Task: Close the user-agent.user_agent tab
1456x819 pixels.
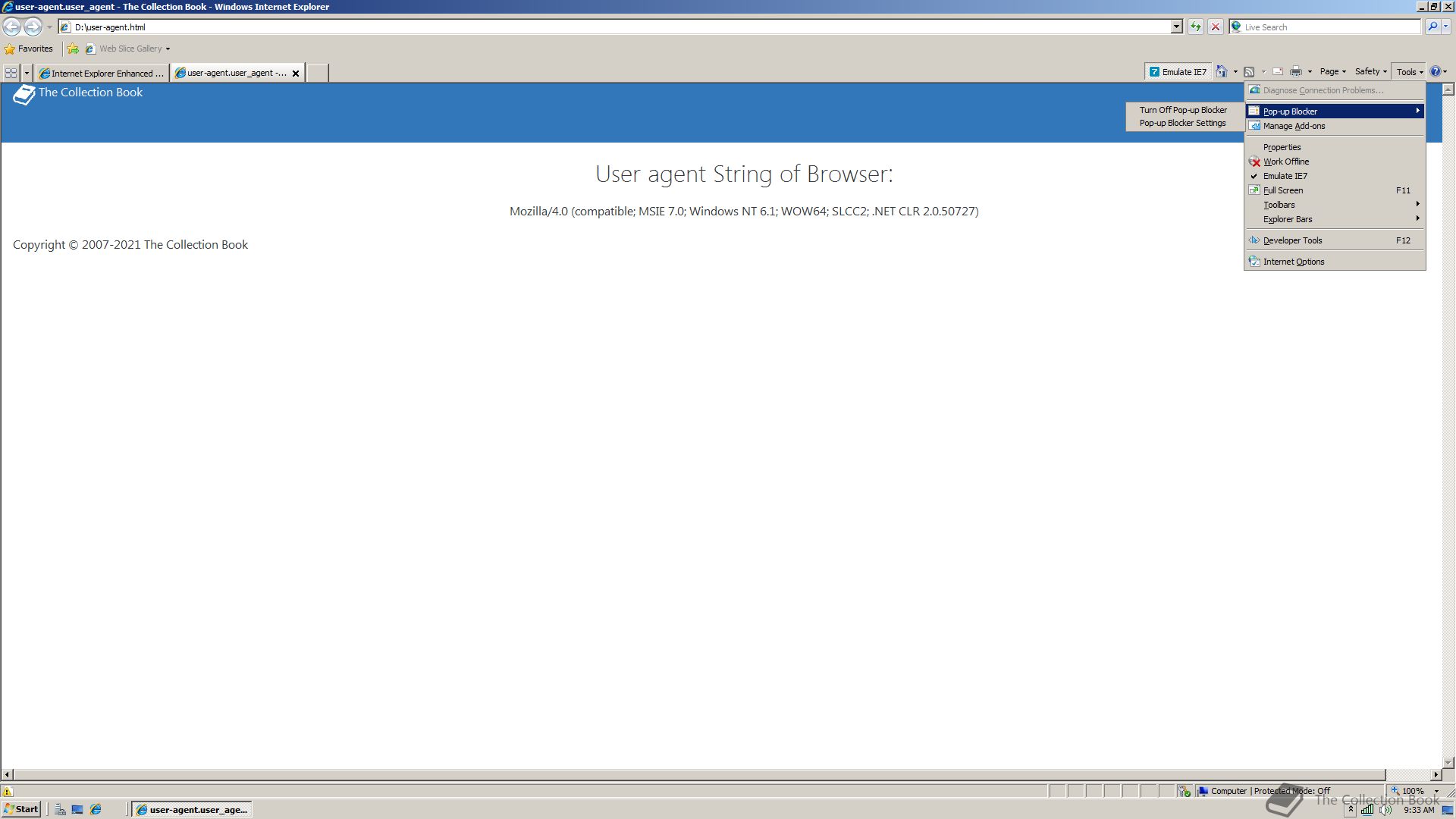Action: [296, 74]
